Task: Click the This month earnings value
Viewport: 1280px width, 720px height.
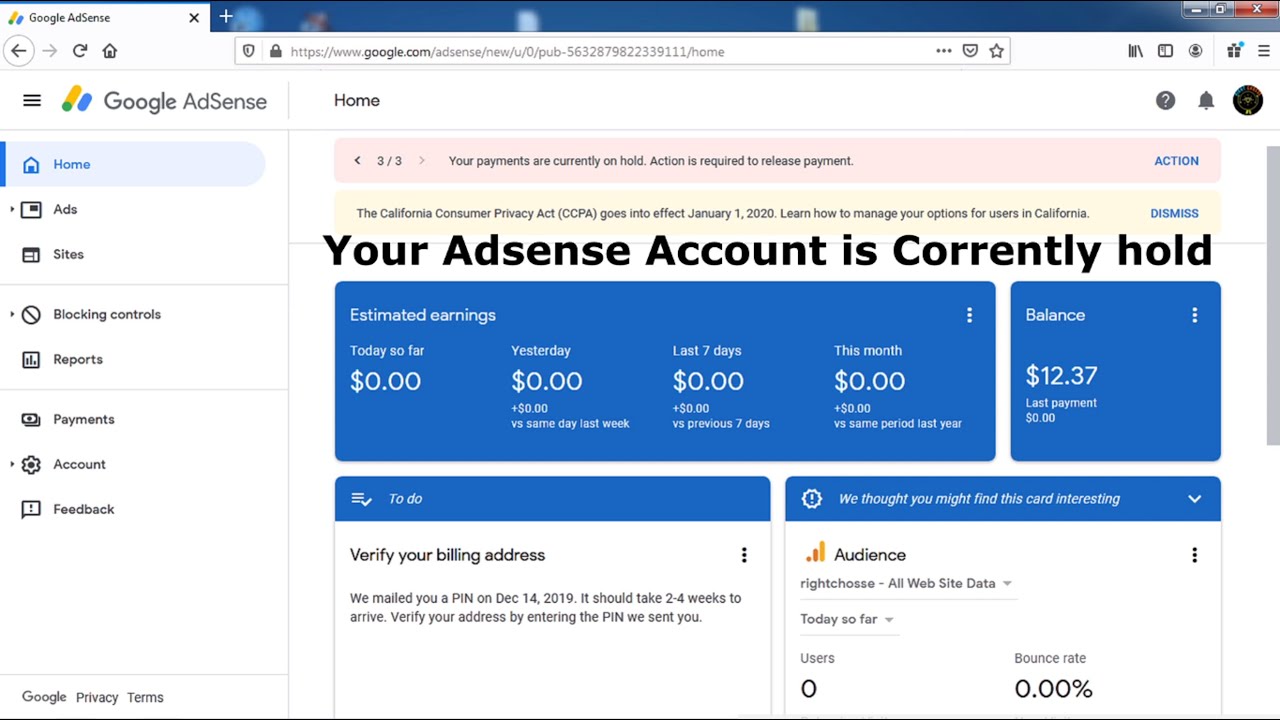Action: coord(869,381)
